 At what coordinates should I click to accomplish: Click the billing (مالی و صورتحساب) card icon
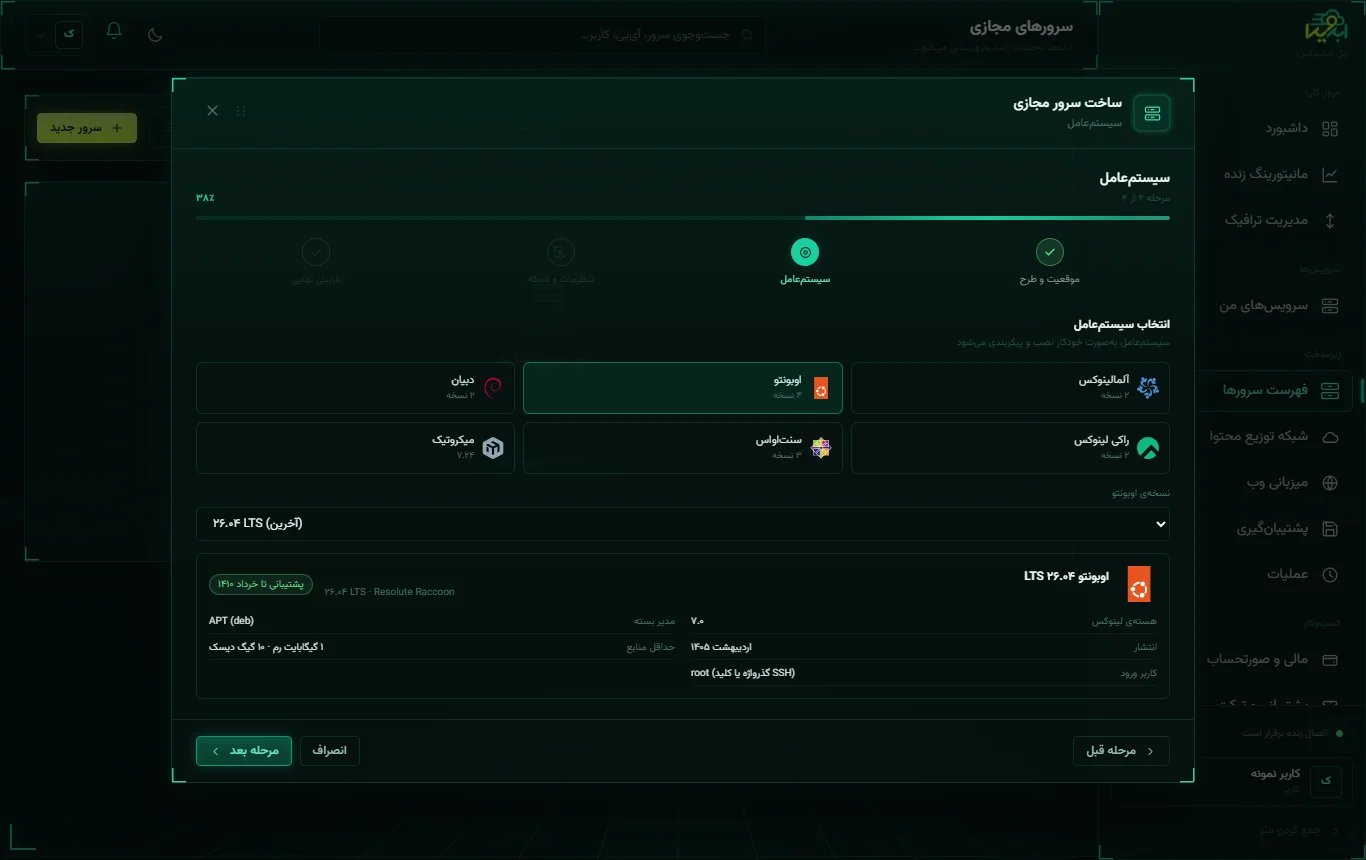(x=1330, y=660)
